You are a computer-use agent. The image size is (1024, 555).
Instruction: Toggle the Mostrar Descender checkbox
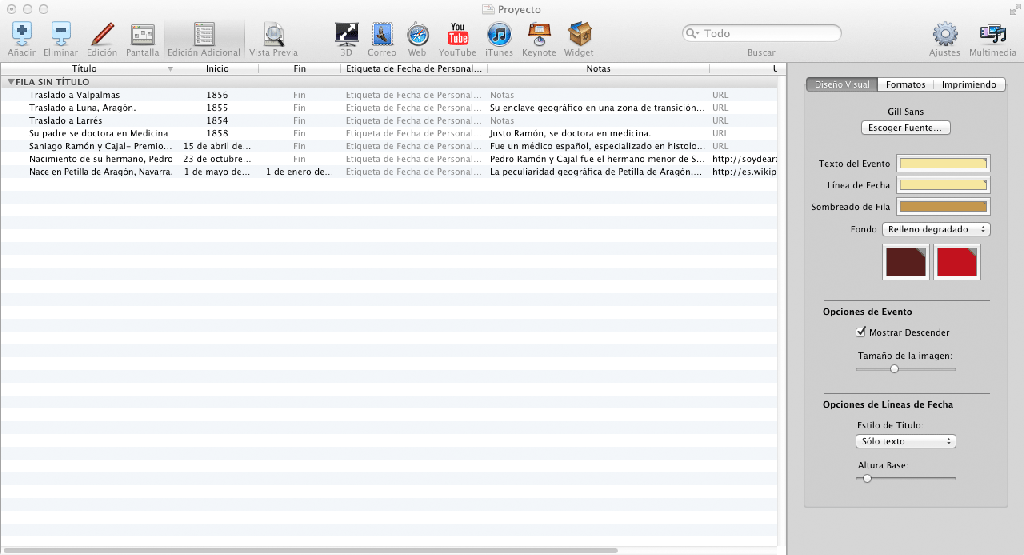tap(861, 332)
